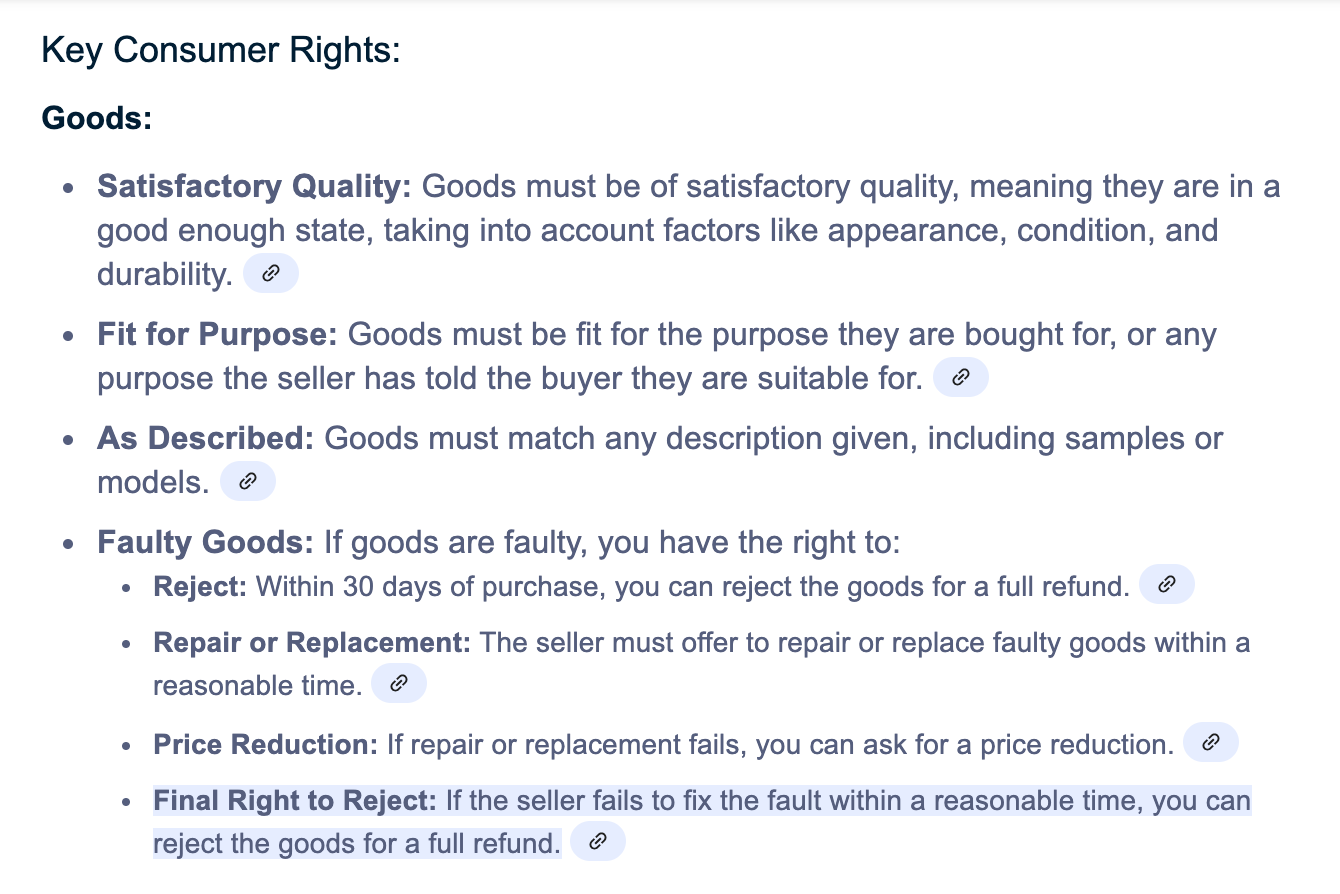Open the link icon beside Price Reduction text
Screen dimensions: 1340x894
click(x=1210, y=743)
